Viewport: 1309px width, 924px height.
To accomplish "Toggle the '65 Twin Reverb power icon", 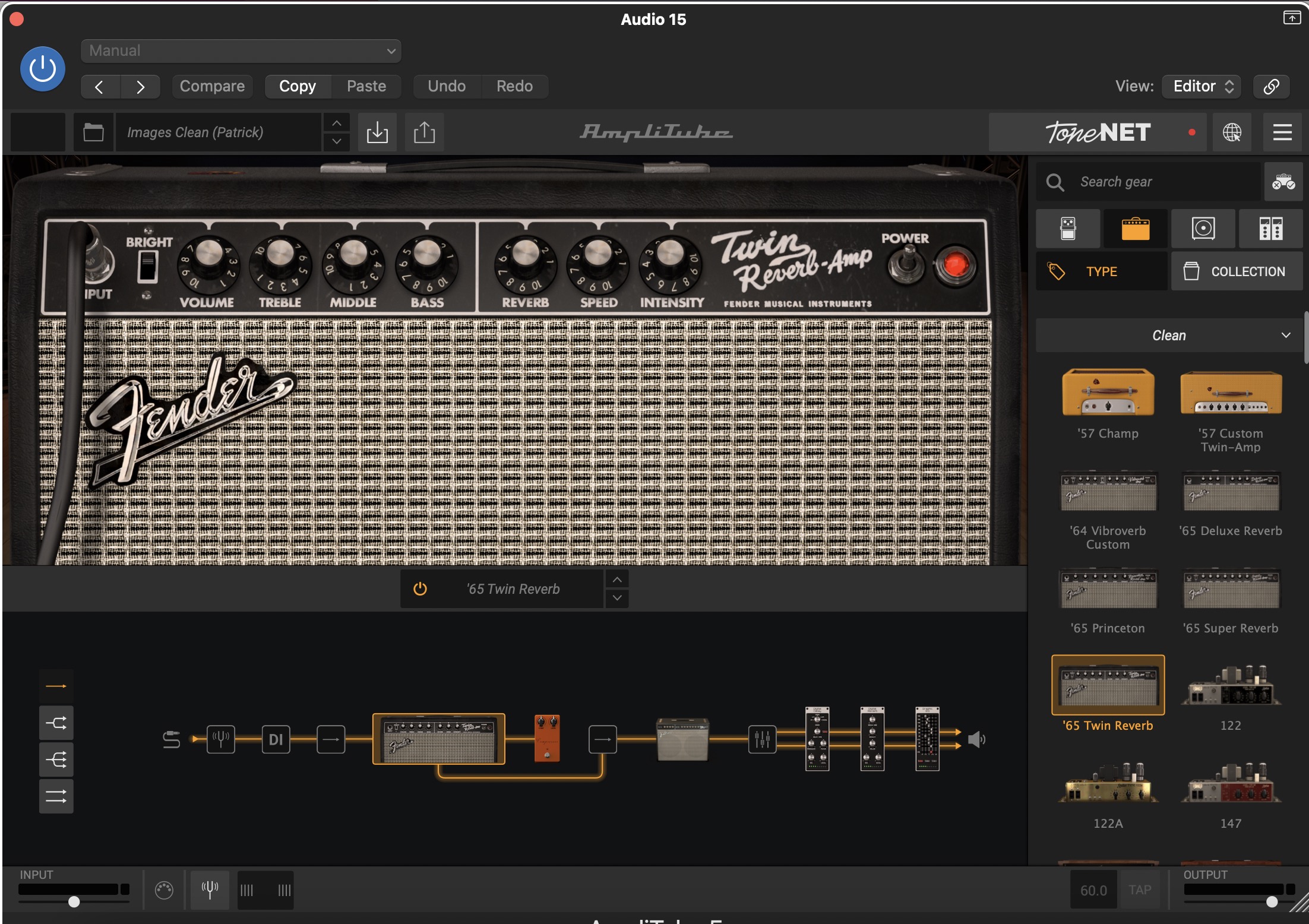I will (420, 589).
